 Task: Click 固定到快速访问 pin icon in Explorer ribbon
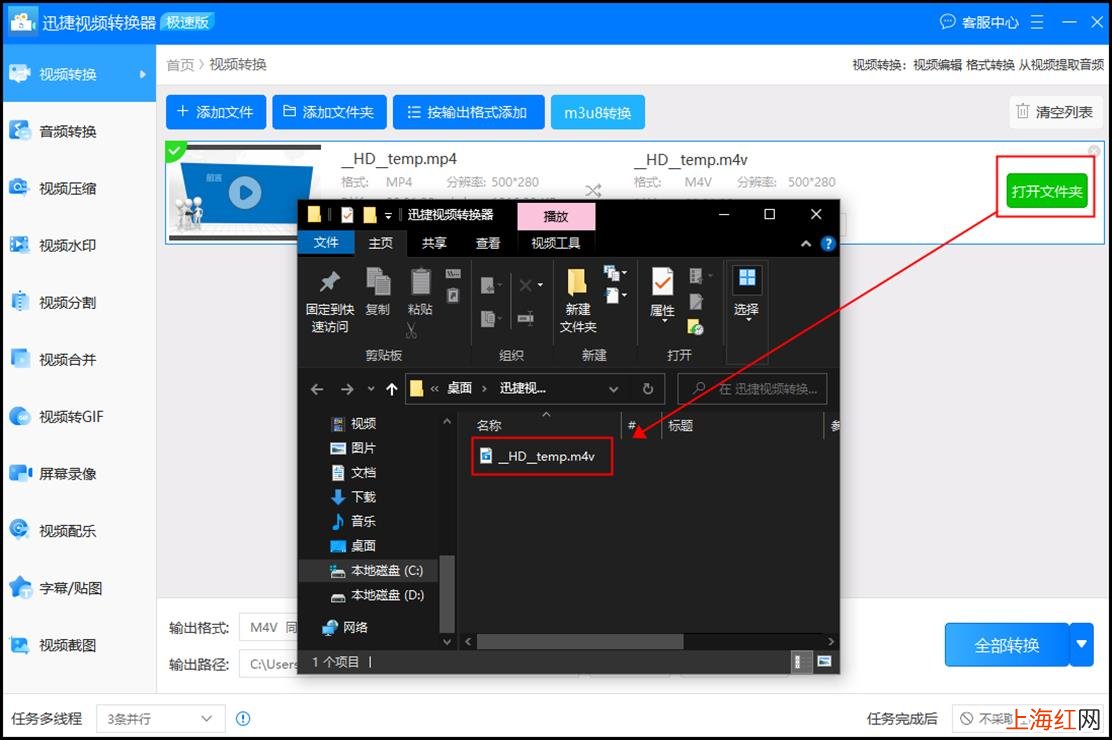tap(330, 282)
